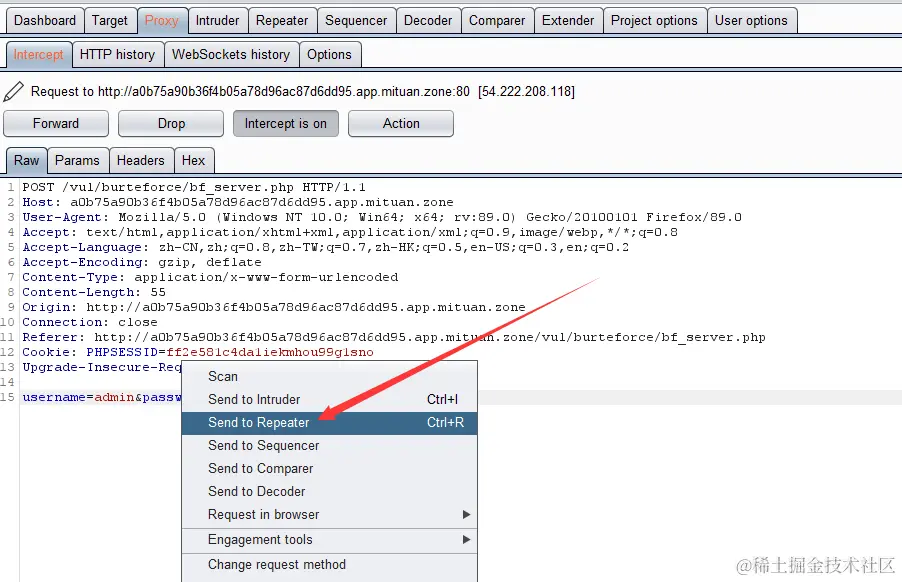Choose Send to Comparer in context menu
Viewport: 902px width, 582px height.
pos(330,469)
